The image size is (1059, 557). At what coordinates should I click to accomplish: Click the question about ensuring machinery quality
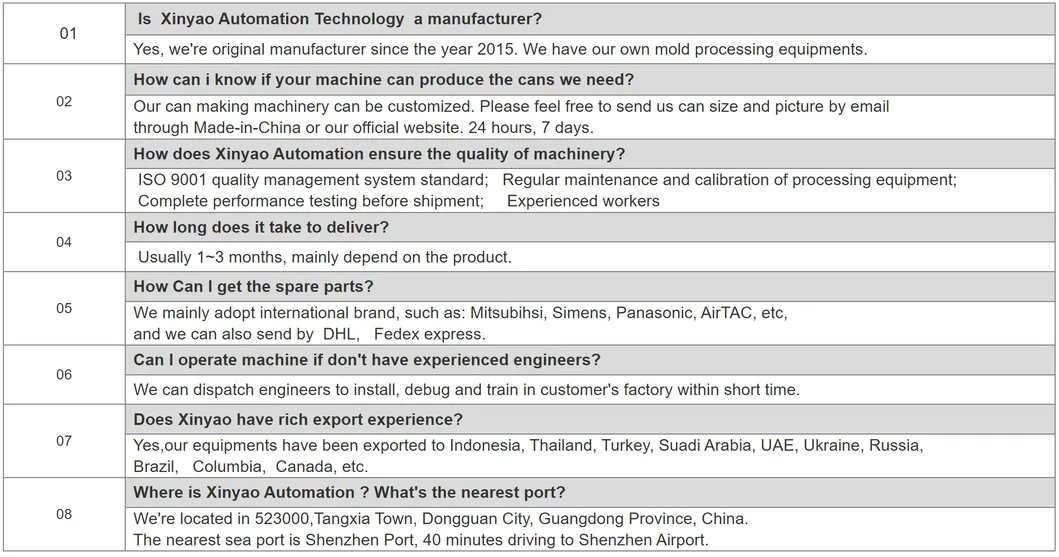379,154
